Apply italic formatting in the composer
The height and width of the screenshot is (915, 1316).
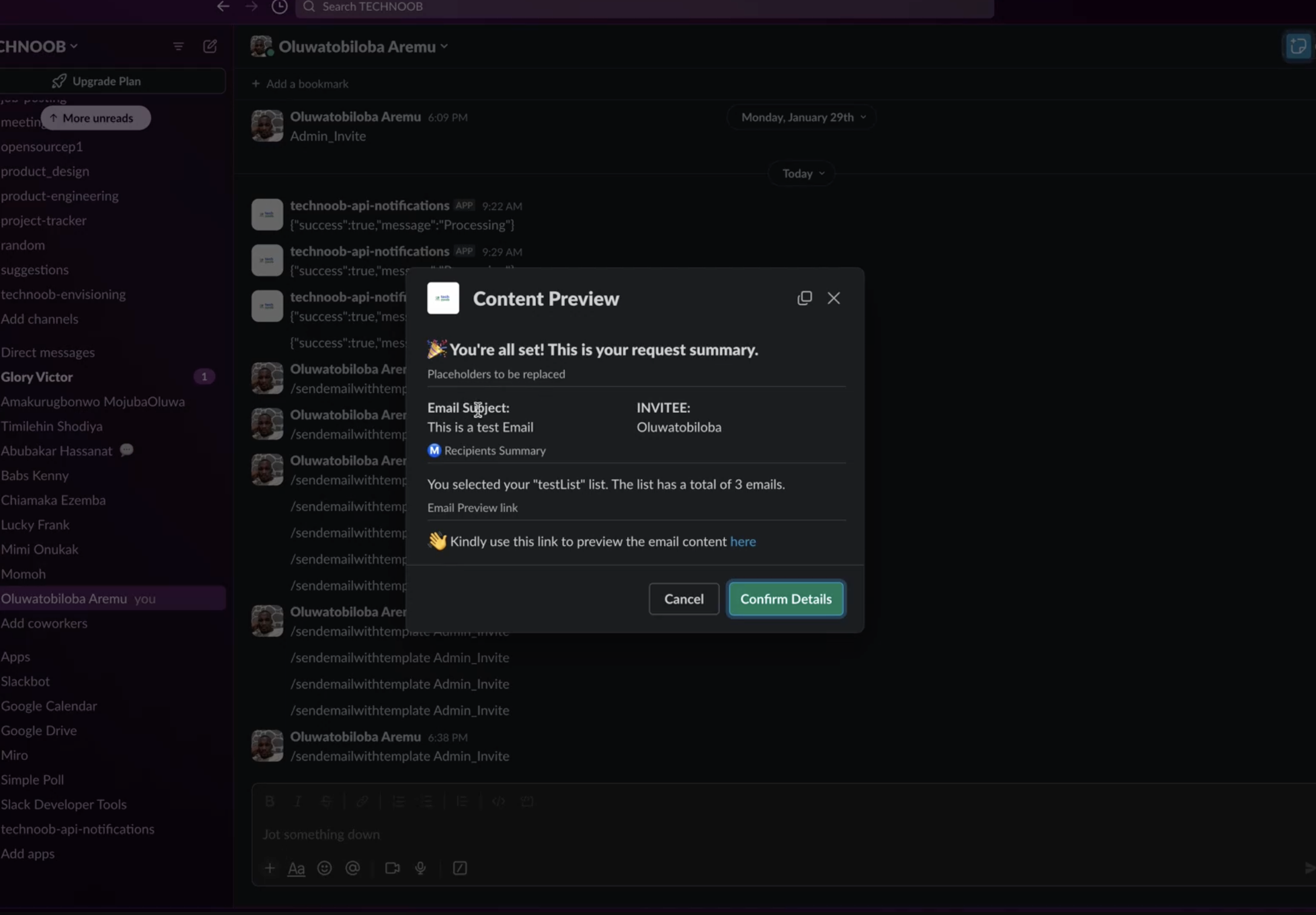tap(298, 801)
